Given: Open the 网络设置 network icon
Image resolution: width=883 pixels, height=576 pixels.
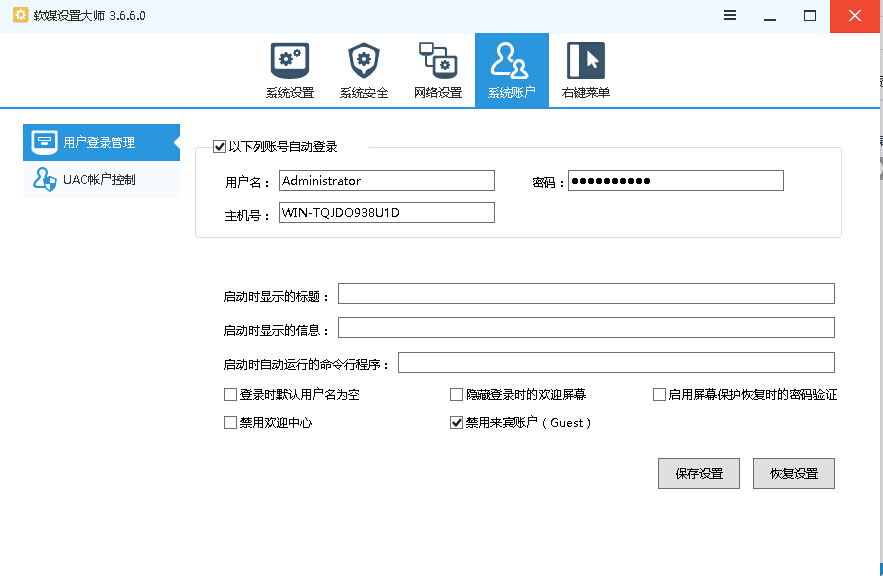Looking at the screenshot, I should 438,61.
